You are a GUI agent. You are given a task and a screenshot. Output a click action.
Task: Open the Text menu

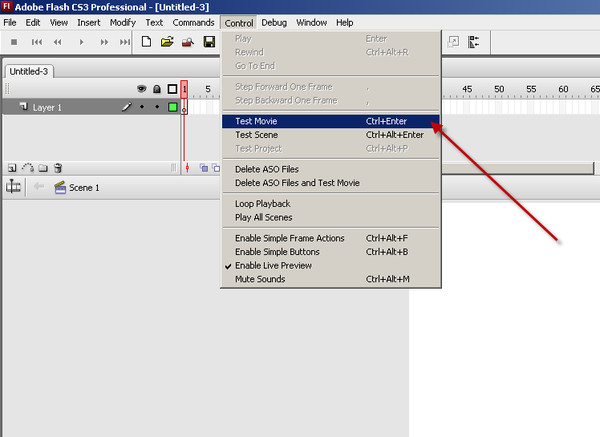tap(154, 23)
